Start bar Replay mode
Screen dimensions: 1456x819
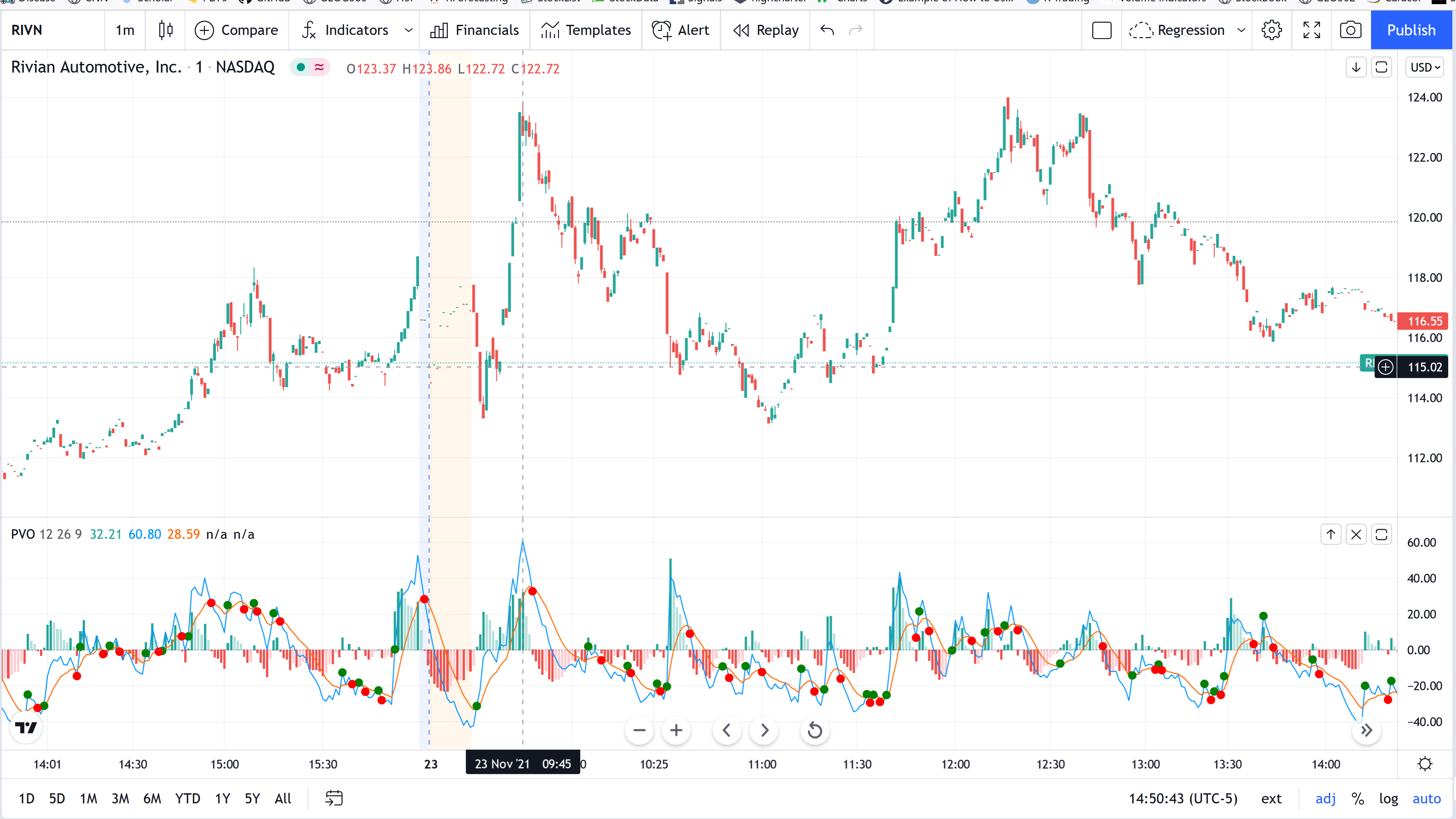tap(766, 30)
